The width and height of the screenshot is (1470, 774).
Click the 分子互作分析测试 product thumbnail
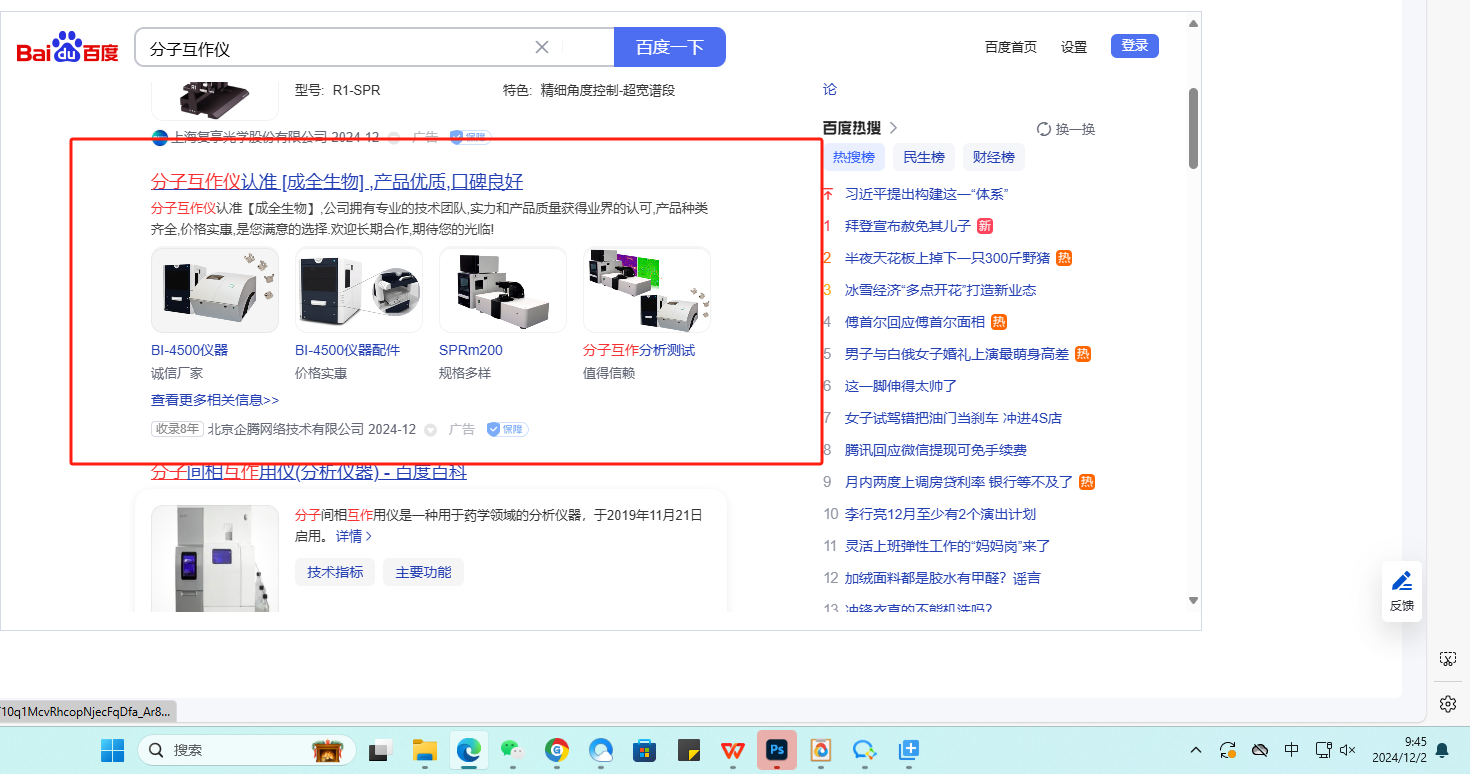tap(647, 290)
